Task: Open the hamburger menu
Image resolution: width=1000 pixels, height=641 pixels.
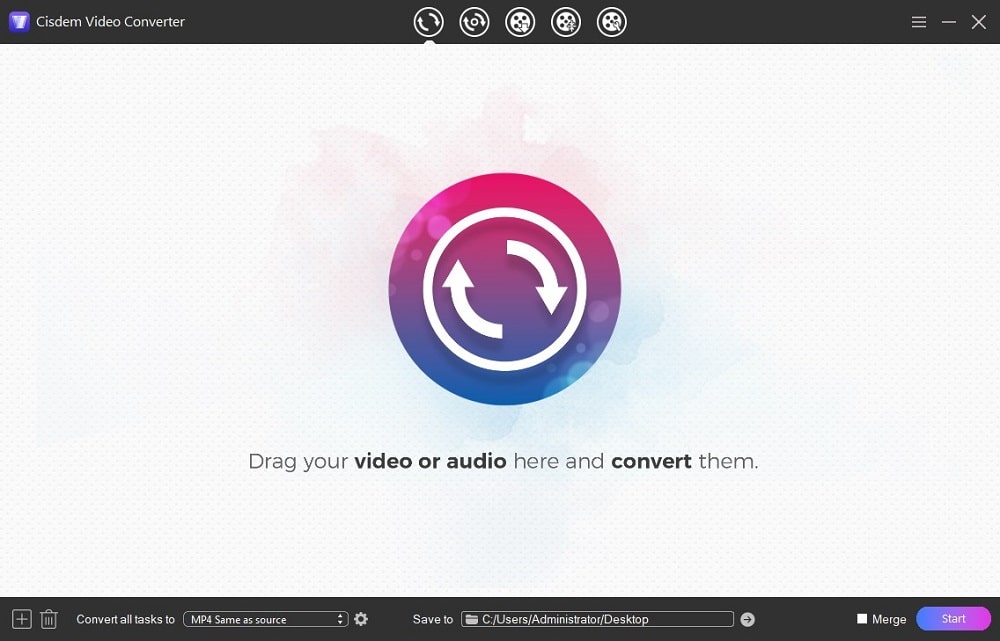Action: [x=918, y=21]
